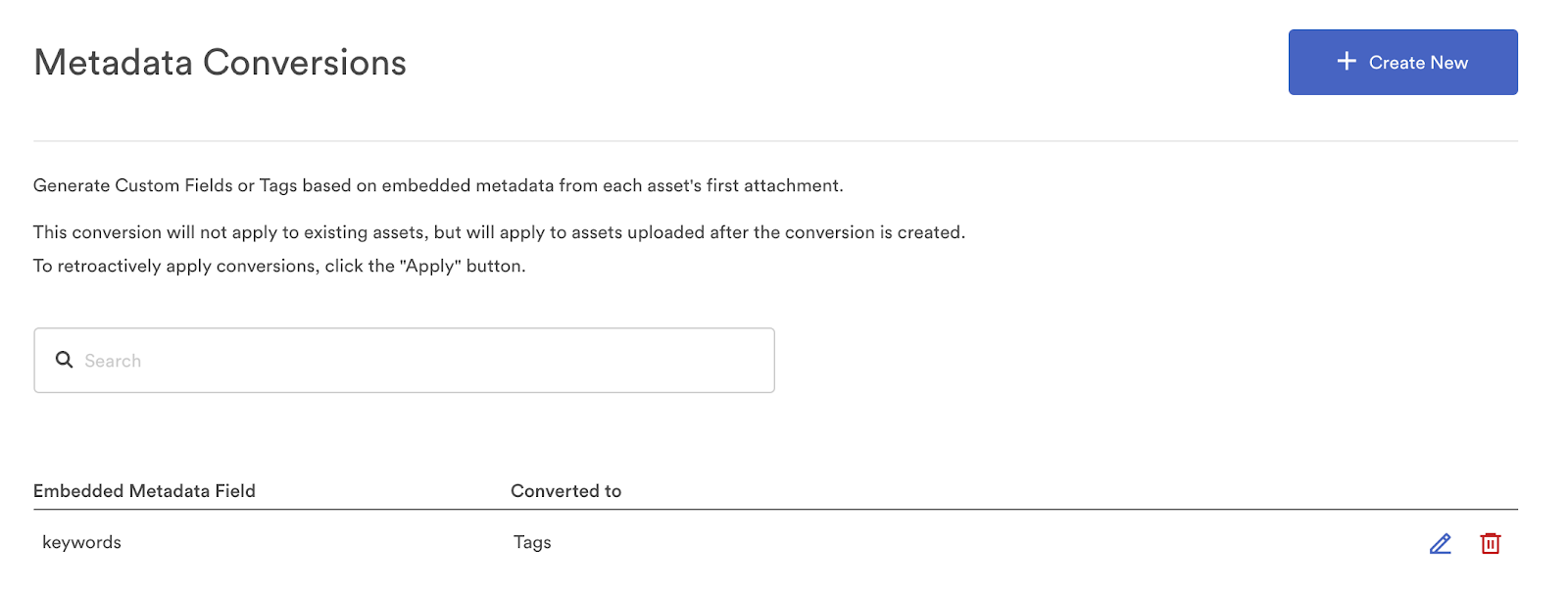Click the divider line under the page heading
This screenshot has height=595, width=1568.
[x=775, y=141]
